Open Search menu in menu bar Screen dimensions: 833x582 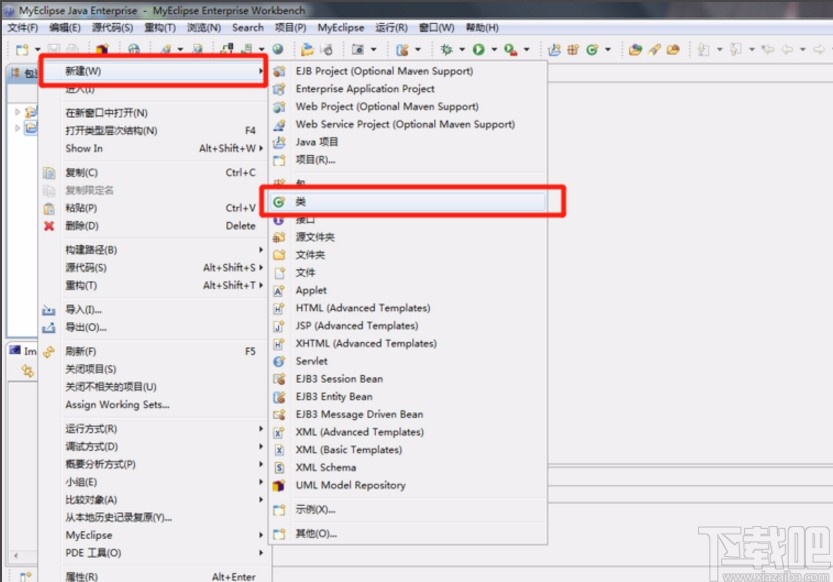pos(248,28)
